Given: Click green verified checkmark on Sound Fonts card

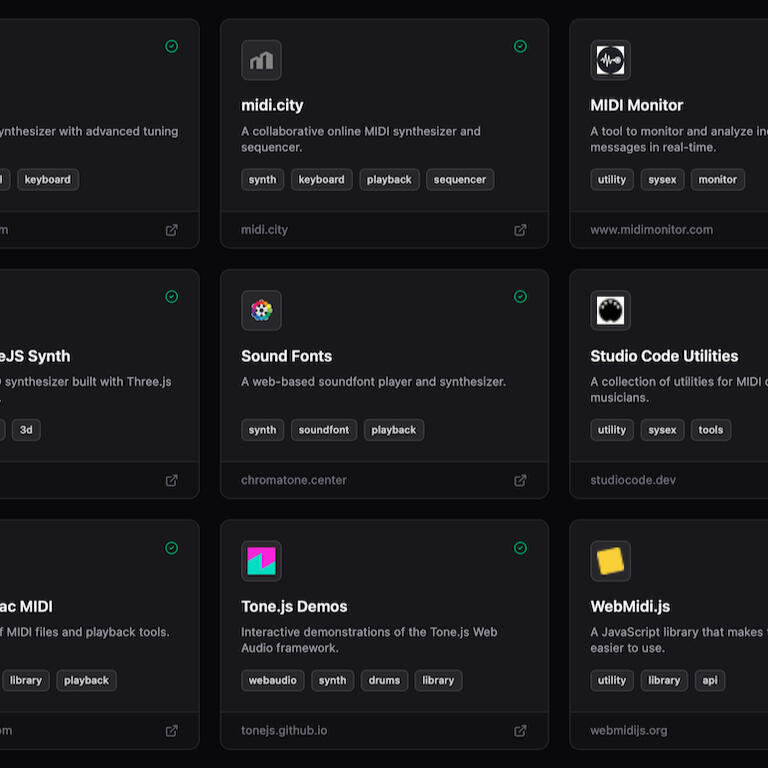Looking at the screenshot, I should pos(520,296).
